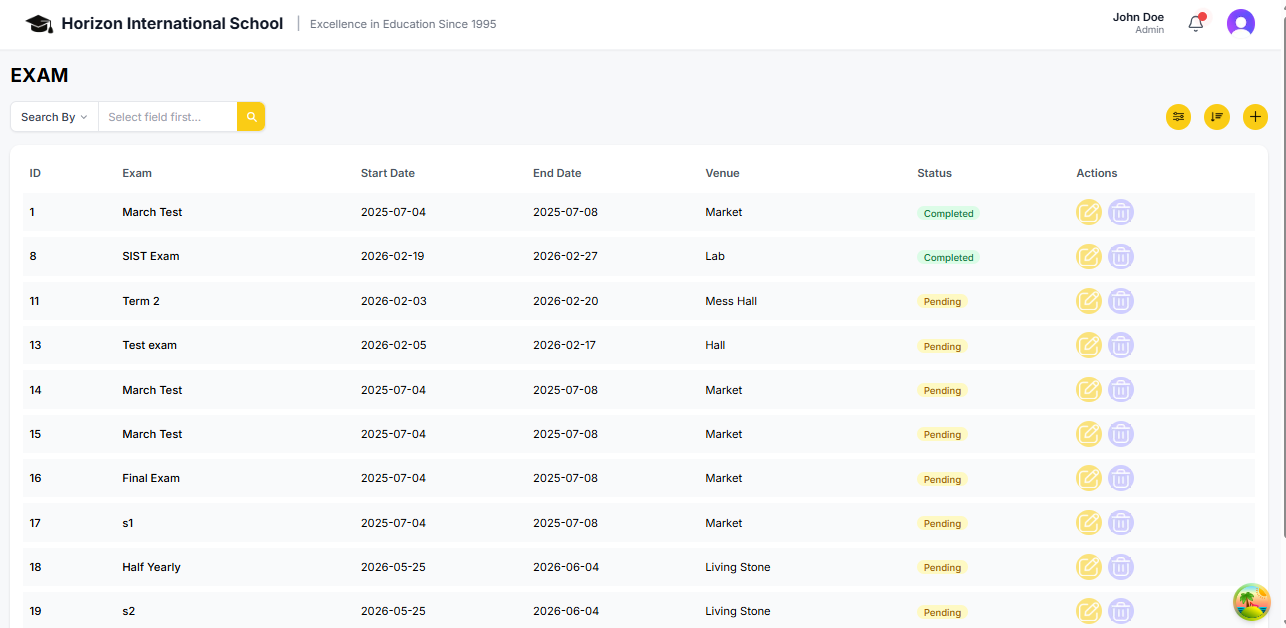The width and height of the screenshot is (1286, 628).
Task: Click the Pending badge for Term 2
Action: (942, 301)
